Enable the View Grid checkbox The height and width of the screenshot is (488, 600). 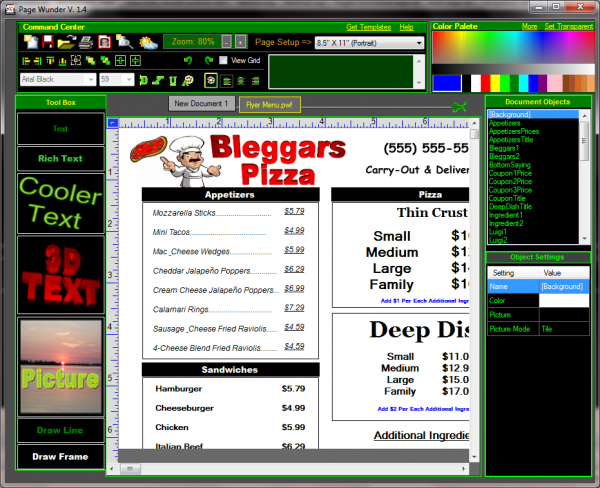(223, 60)
